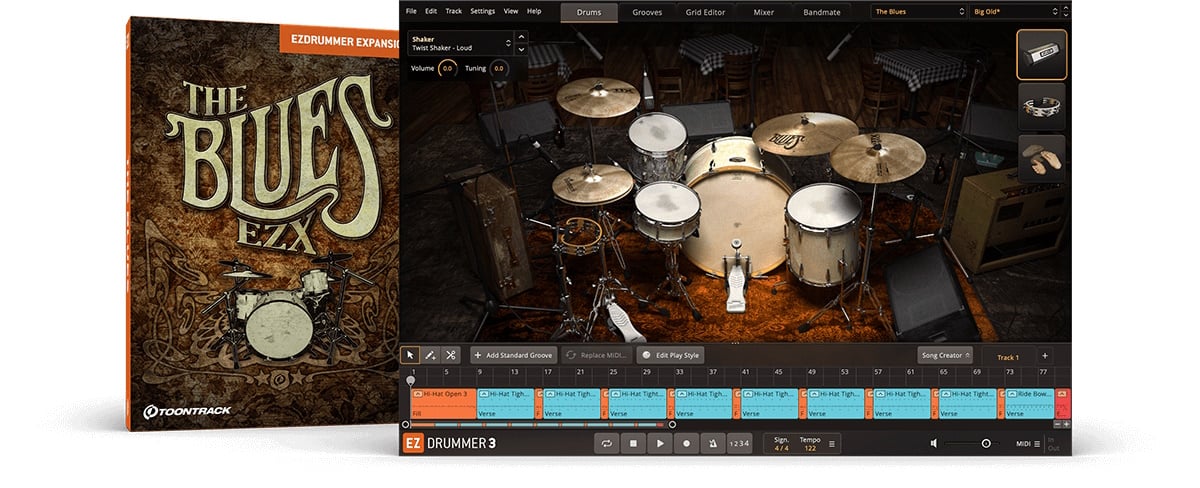Select the scissors cut tool

451,355
